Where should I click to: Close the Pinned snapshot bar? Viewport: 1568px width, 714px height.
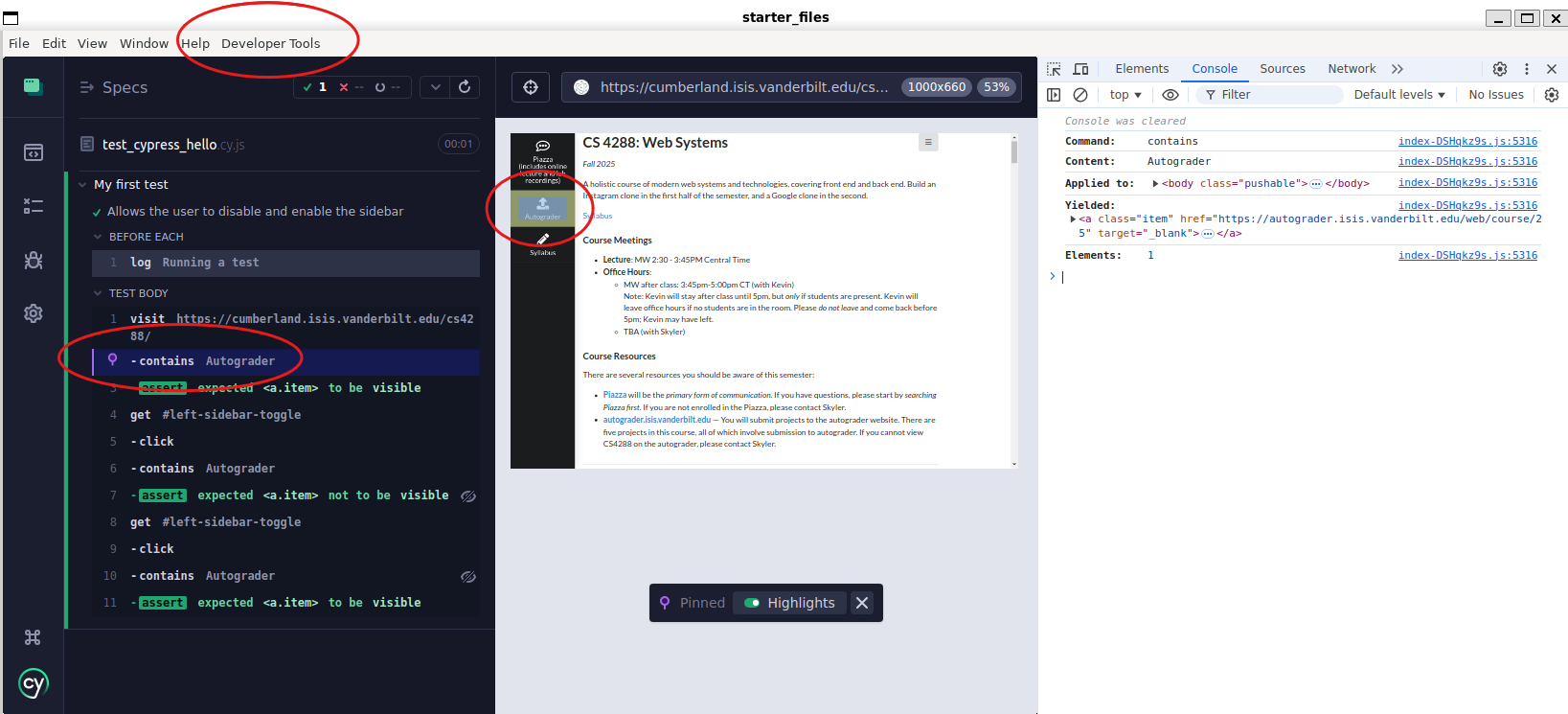click(862, 603)
